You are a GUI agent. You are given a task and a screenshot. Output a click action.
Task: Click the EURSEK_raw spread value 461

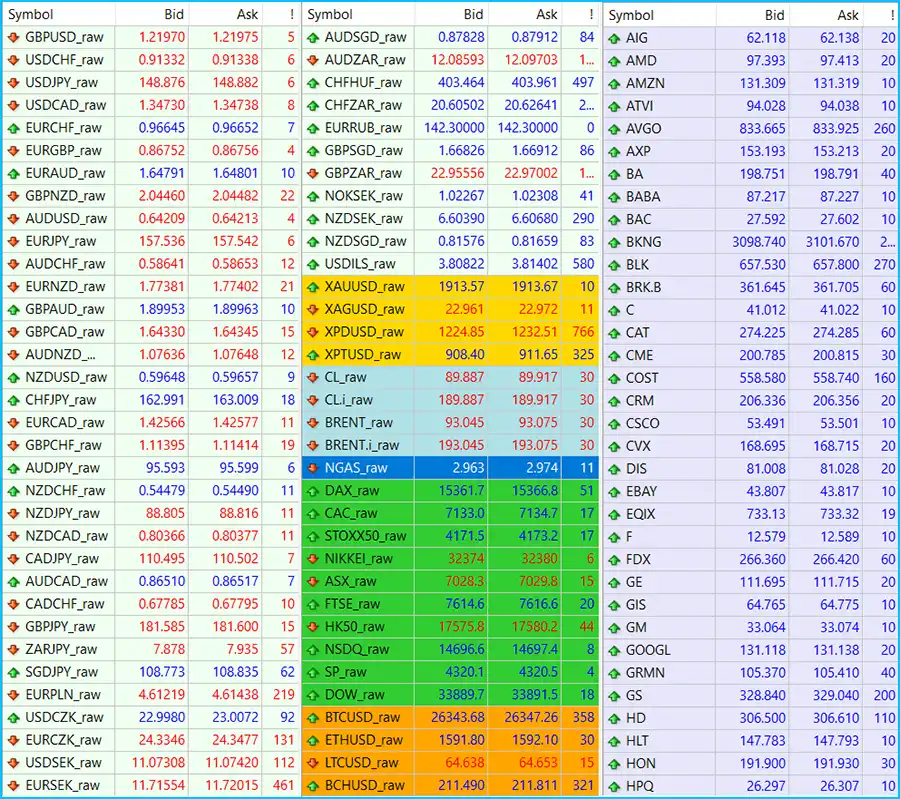click(282, 786)
